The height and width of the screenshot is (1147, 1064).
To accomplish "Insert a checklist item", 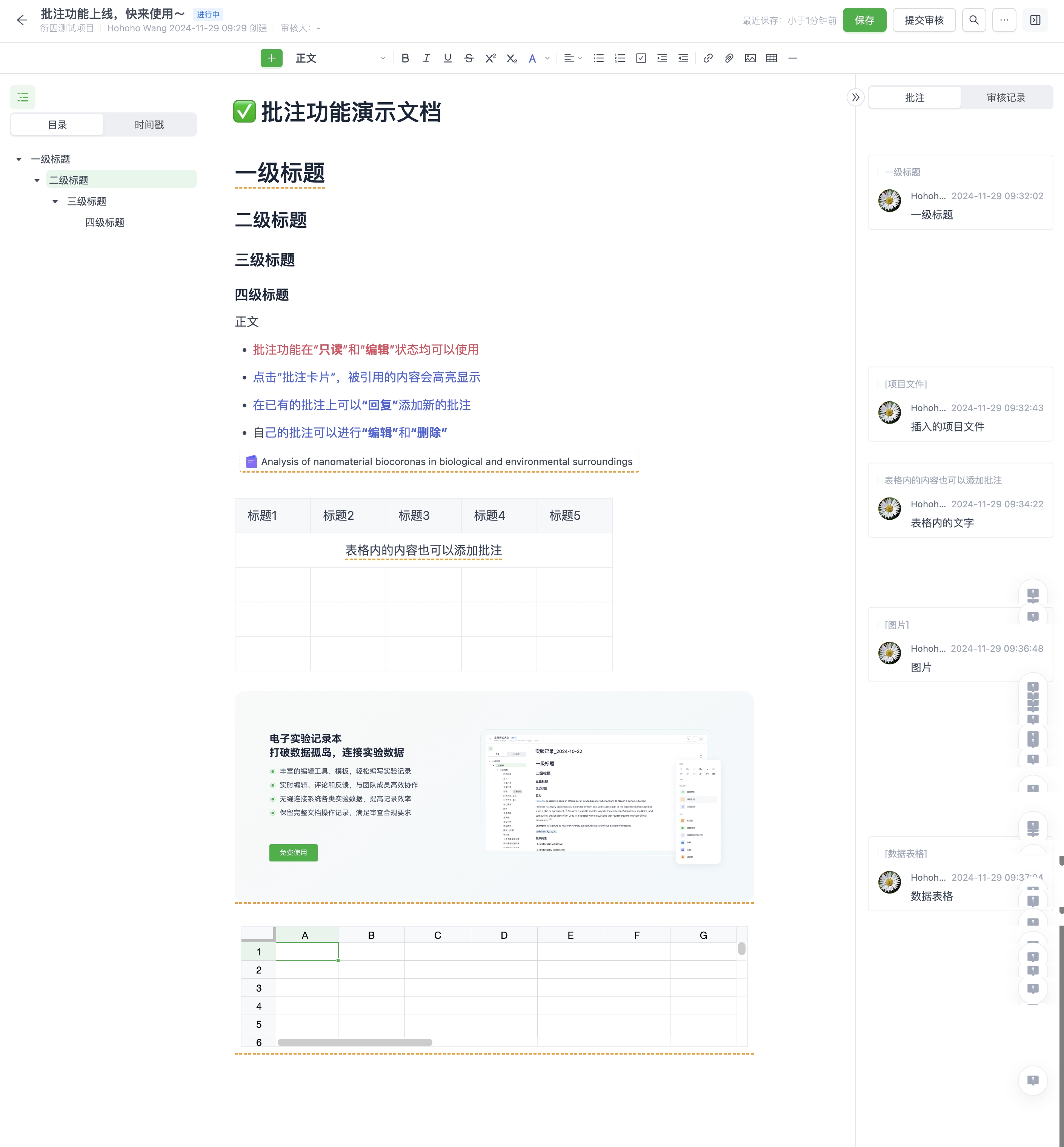I will (641, 58).
